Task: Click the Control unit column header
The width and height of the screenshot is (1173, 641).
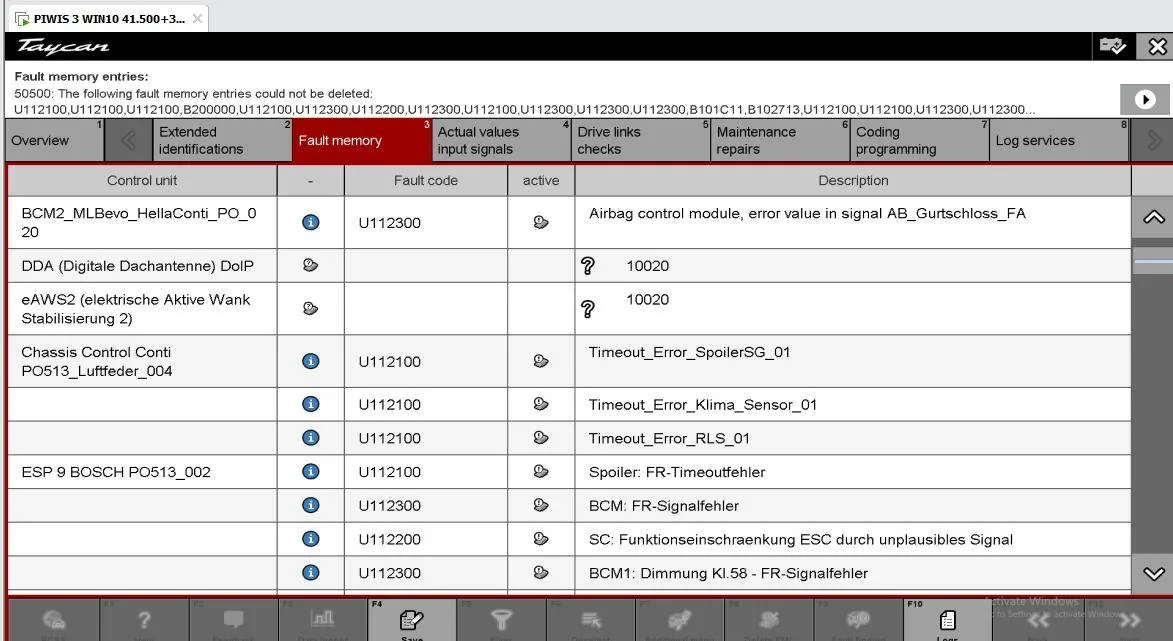Action: click(x=141, y=180)
